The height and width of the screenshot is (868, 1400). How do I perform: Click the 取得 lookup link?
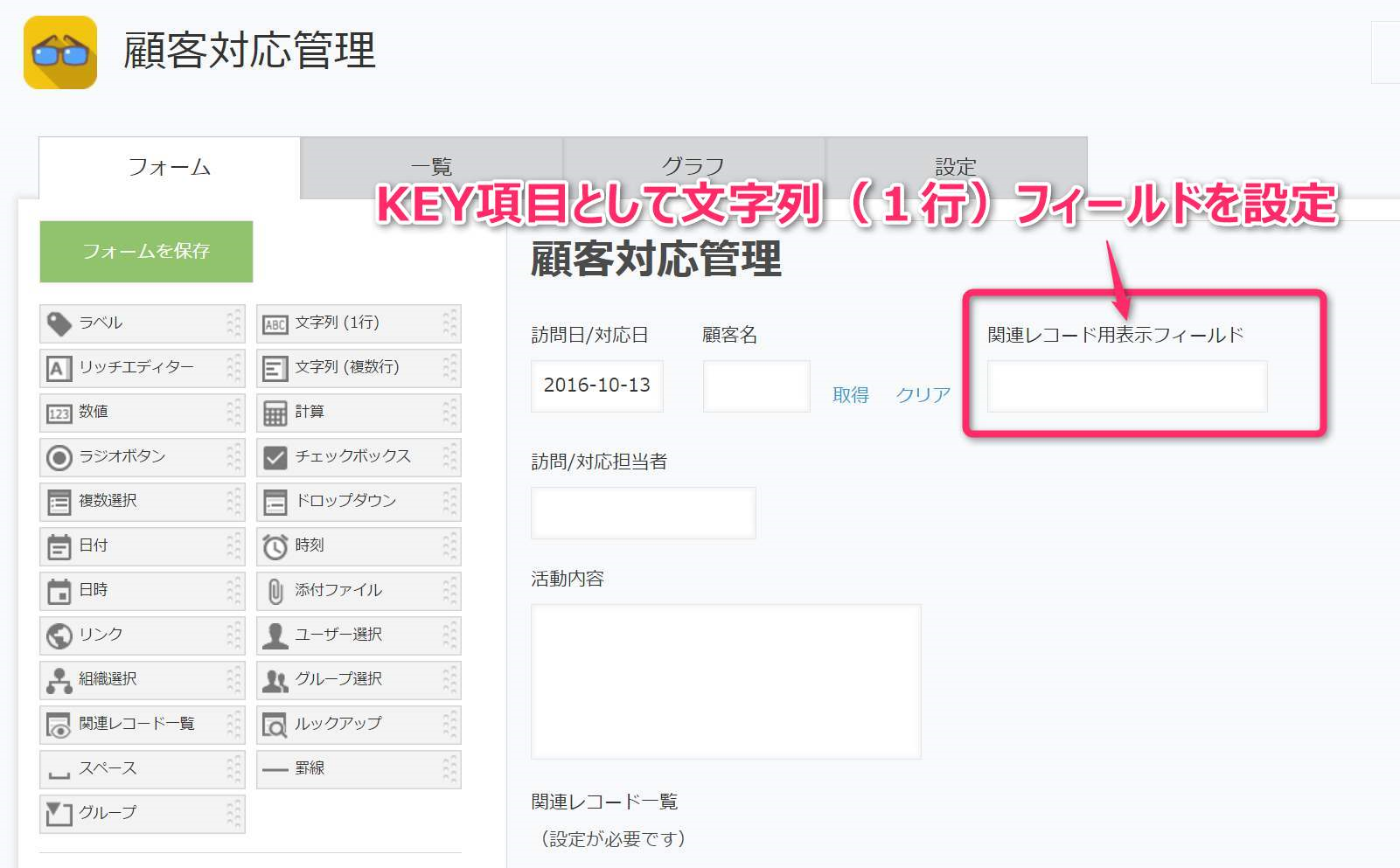[851, 395]
